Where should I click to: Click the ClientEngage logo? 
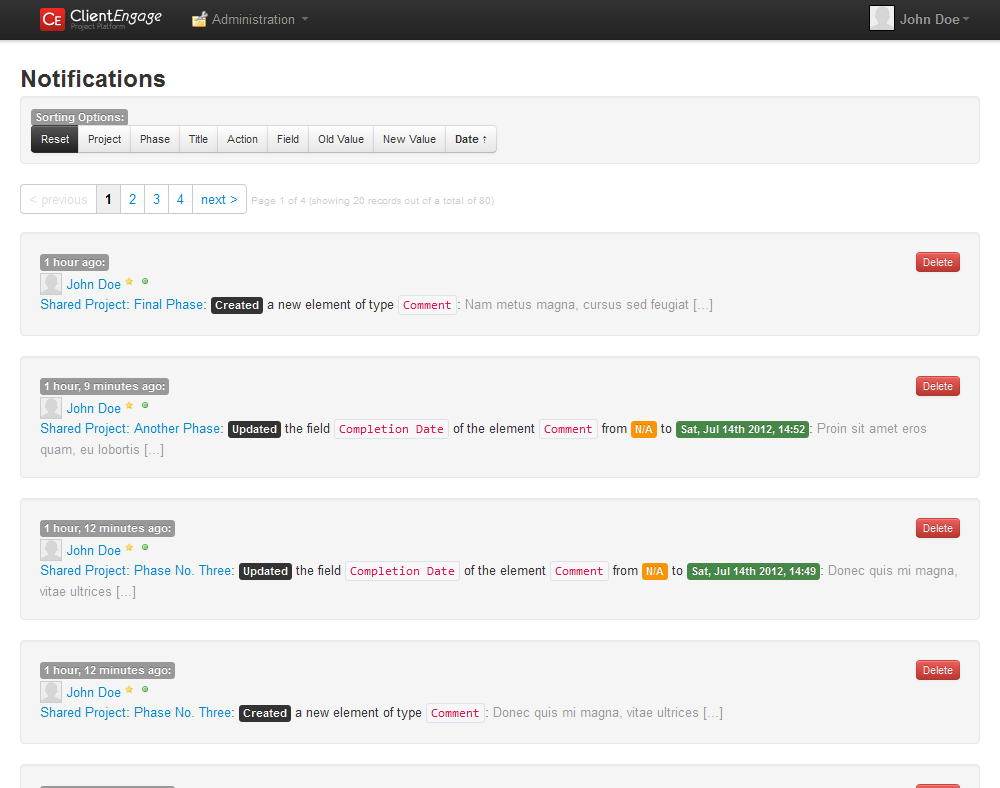pyautogui.click(x=100, y=19)
